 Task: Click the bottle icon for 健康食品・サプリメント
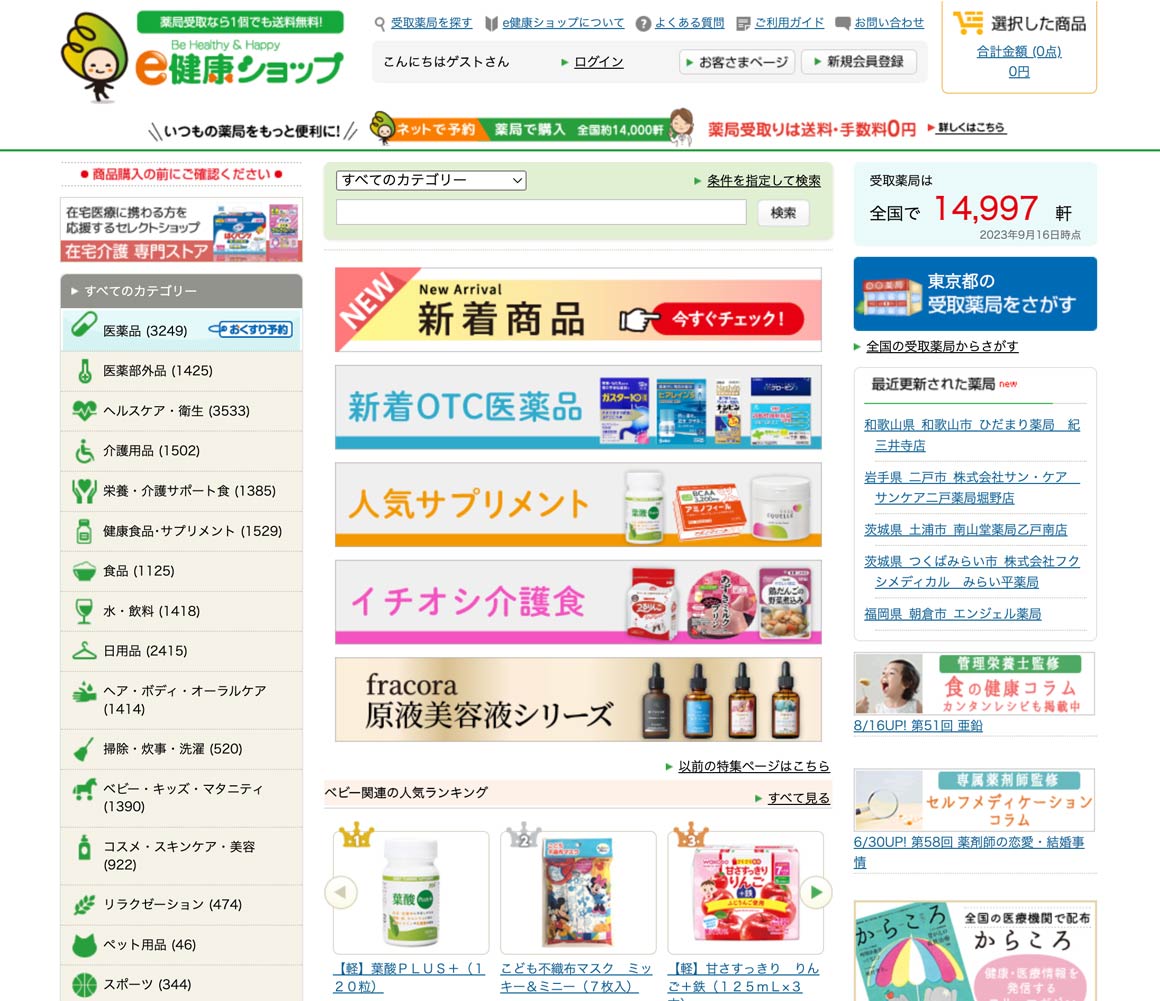84,530
